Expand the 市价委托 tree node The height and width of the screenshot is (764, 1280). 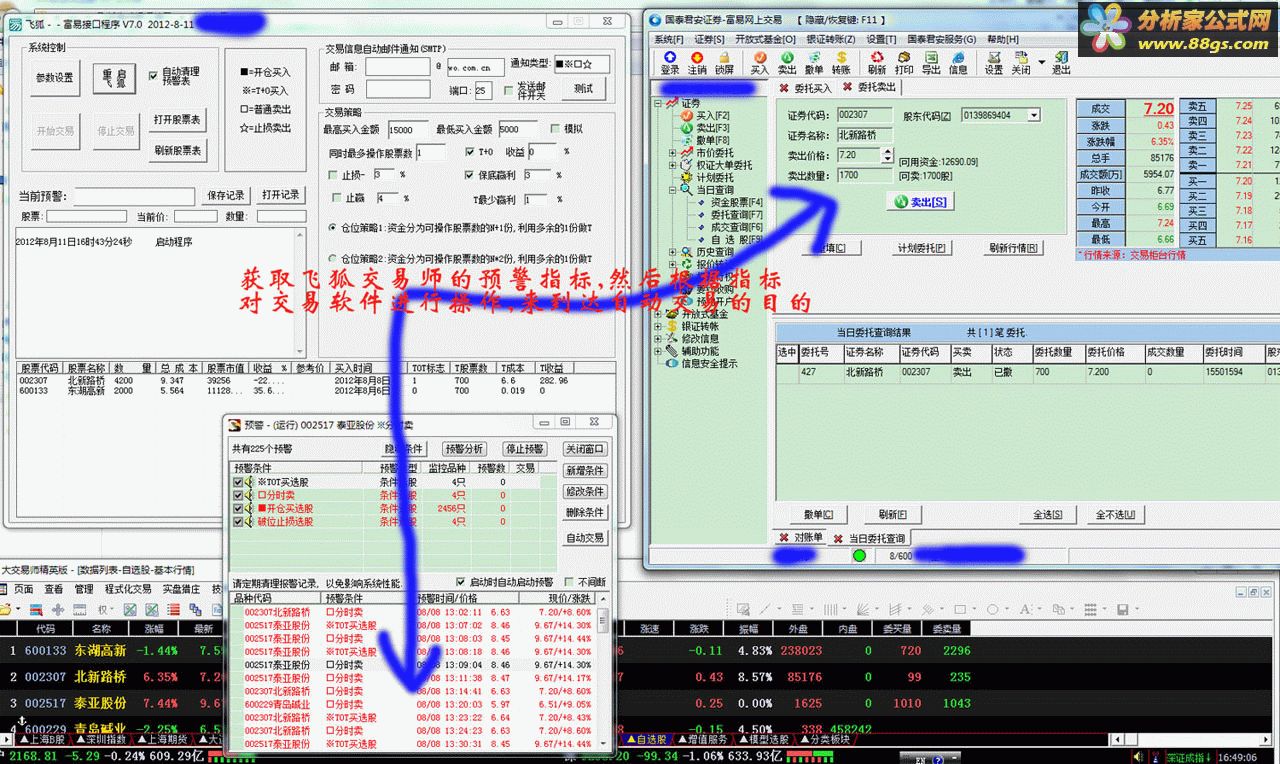coord(673,153)
